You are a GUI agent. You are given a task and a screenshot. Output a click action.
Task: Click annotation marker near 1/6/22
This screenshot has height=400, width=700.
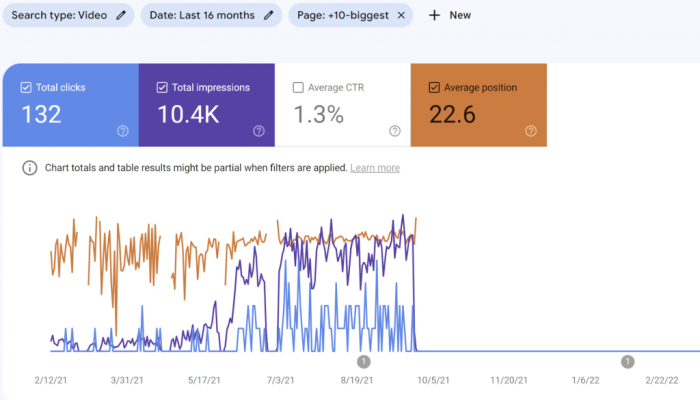tap(627, 362)
